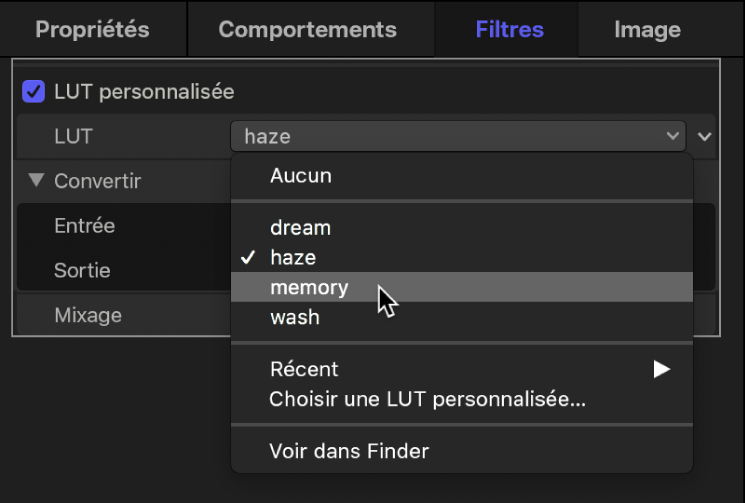This screenshot has width=745, height=503.
Task: Collapse the Convertir disclosure triangle
Action: pos(37,181)
